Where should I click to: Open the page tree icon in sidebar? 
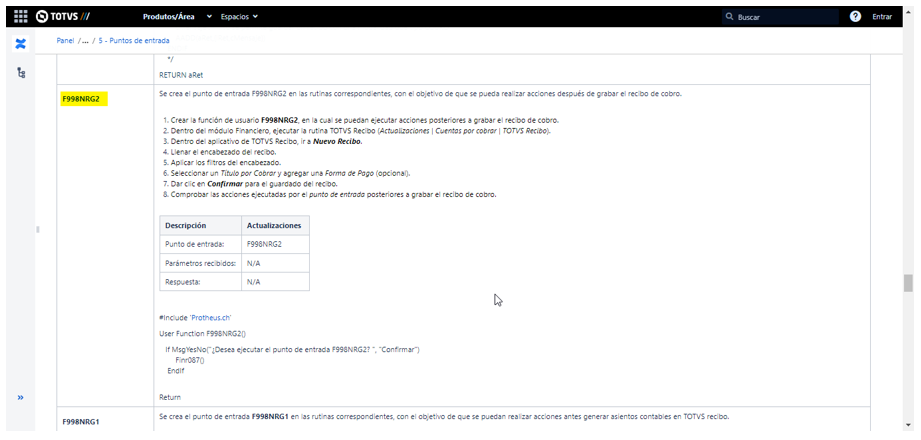coord(21,73)
